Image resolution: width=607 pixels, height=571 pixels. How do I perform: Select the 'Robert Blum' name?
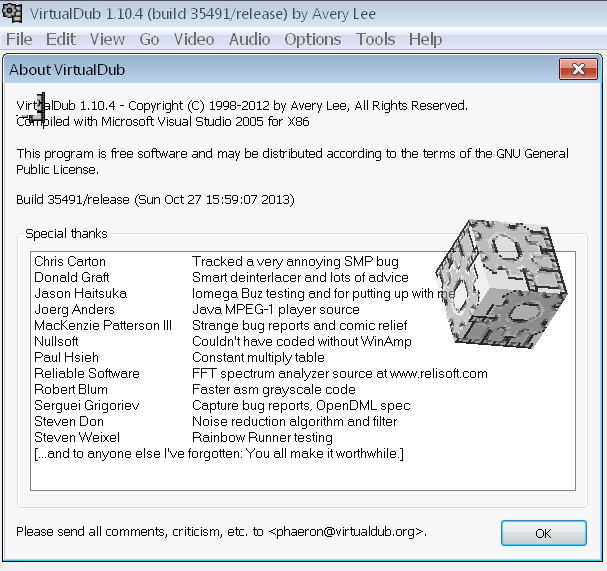71,389
